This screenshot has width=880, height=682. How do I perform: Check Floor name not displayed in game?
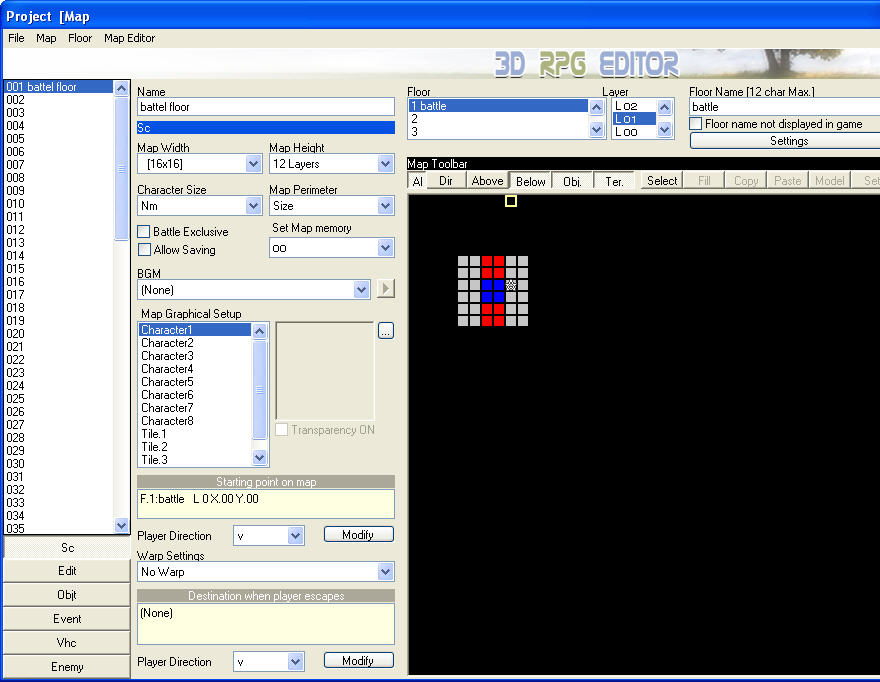(696, 124)
